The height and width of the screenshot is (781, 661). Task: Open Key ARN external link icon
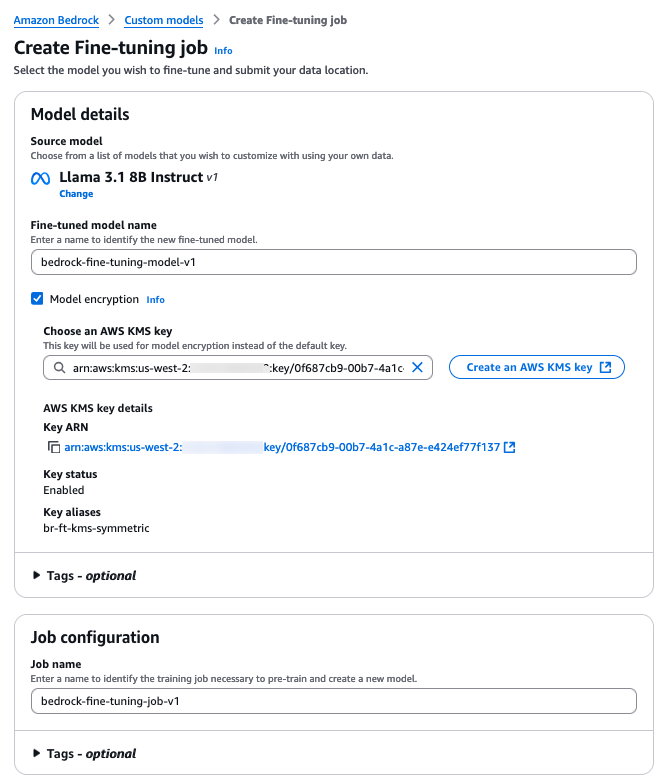point(510,447)
